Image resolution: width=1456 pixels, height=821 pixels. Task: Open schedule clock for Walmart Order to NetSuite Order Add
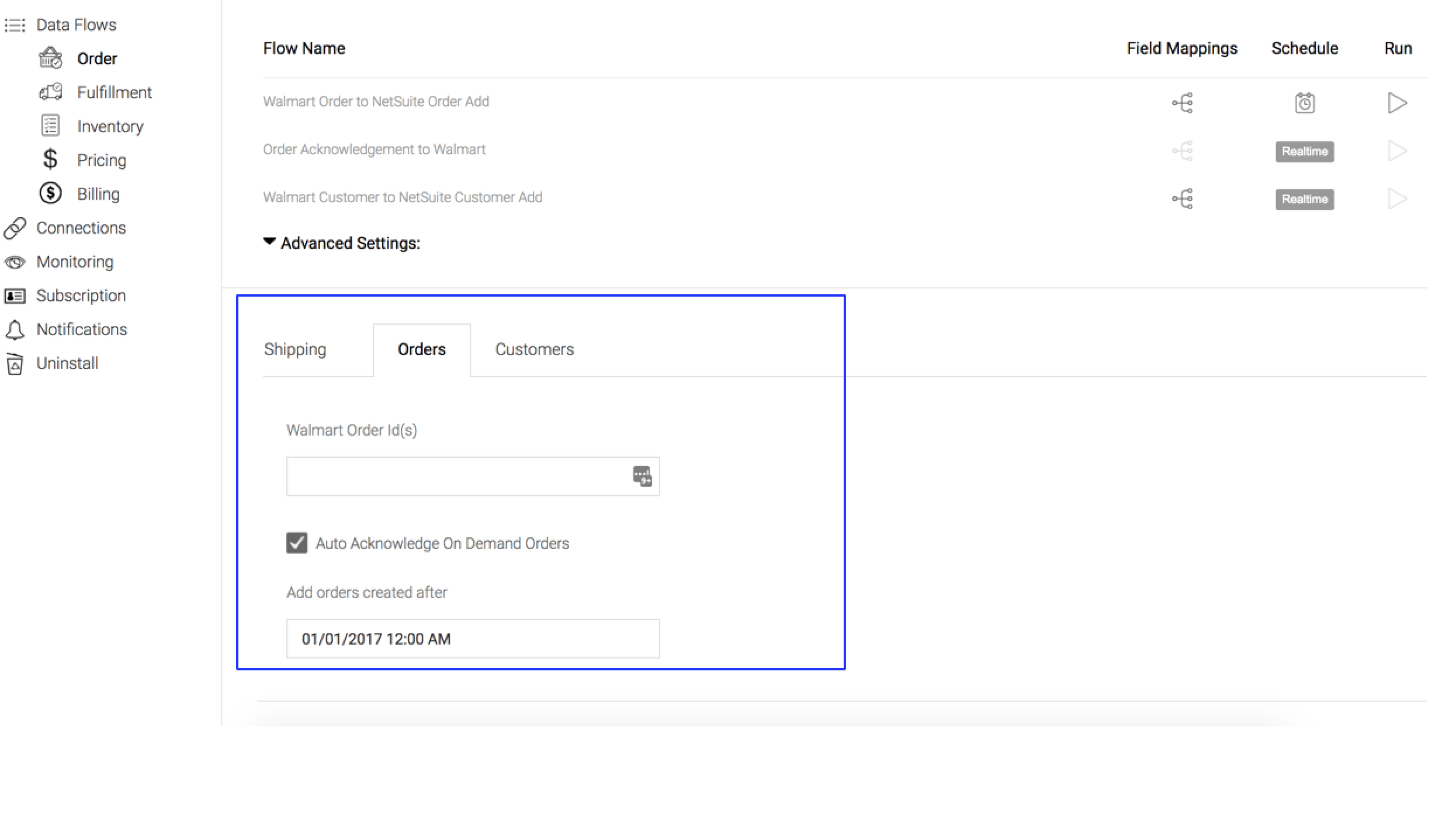1305,103
